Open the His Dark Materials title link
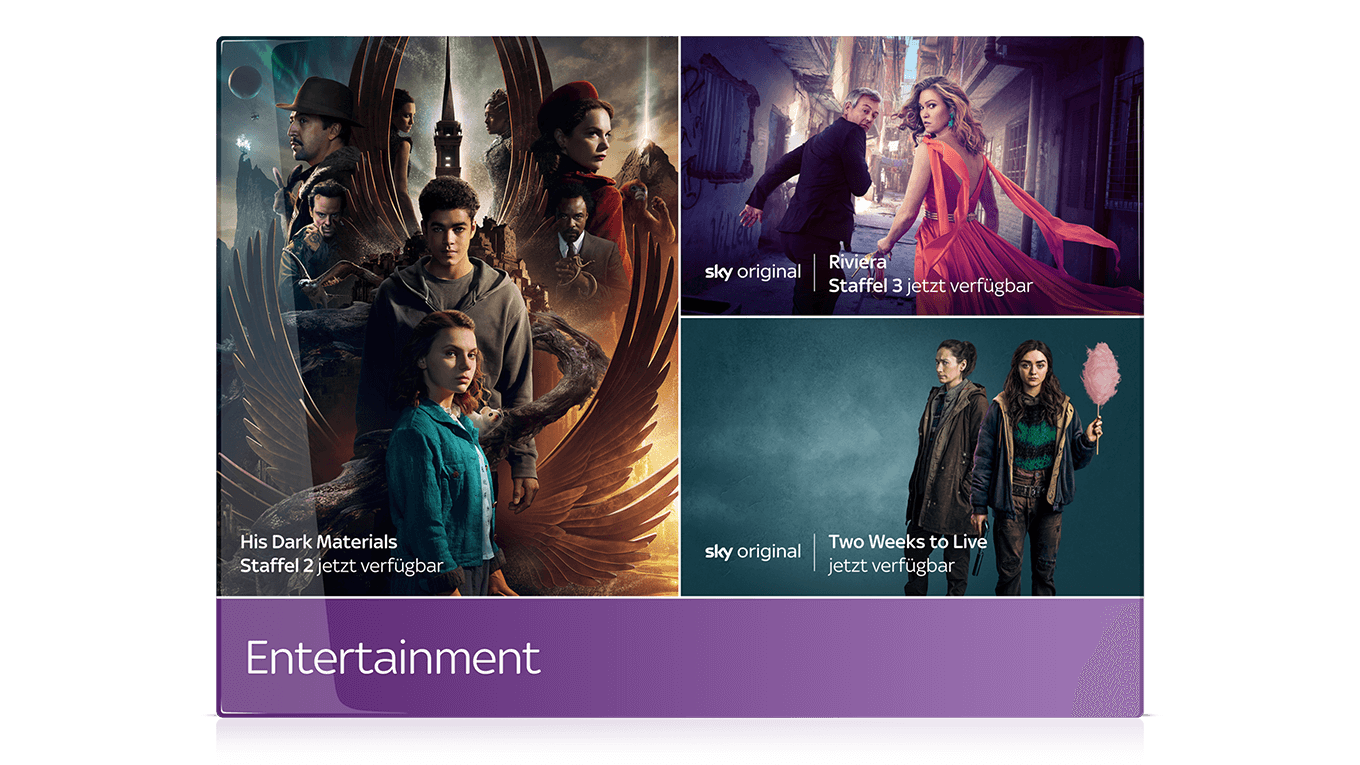 click(318, 542)
